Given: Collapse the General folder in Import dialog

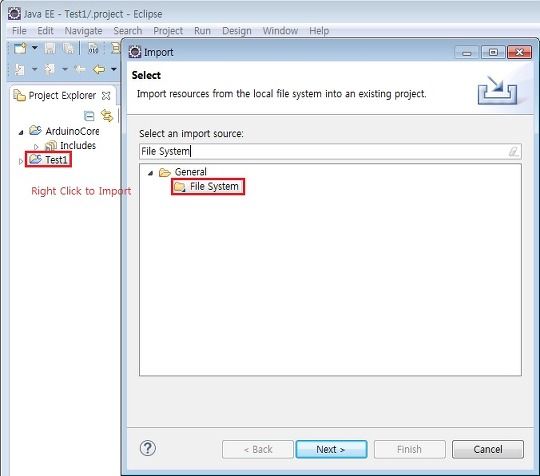Looking at the screenshot, I should pos(150,173).
